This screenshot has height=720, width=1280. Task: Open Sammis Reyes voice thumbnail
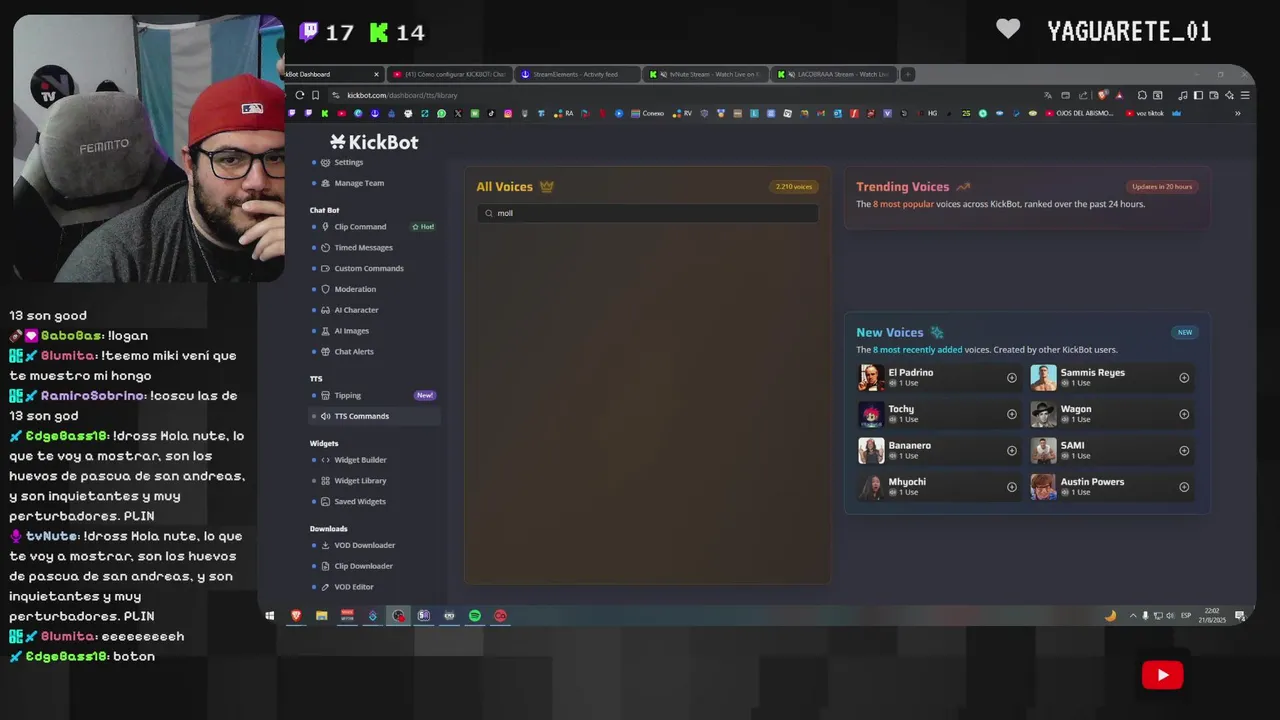[x=1043, y=378]
